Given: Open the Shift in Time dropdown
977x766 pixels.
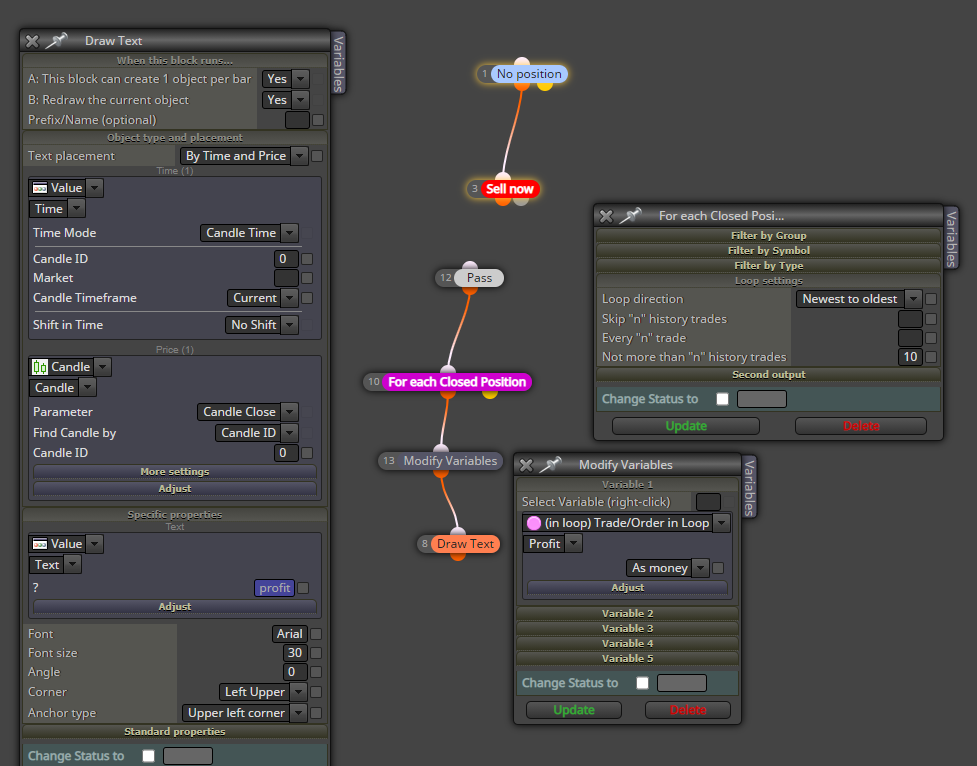Looking at the screenshot, I should tap(261, 325).
